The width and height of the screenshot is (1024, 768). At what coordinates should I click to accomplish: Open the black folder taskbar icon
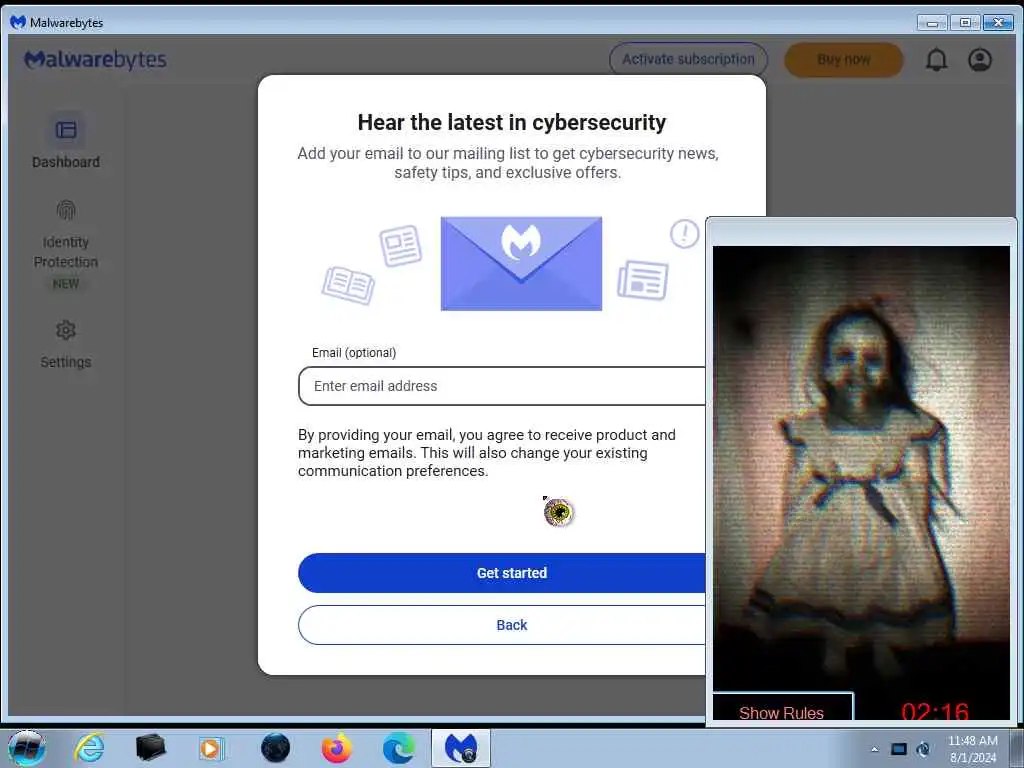tap(151, 748)
